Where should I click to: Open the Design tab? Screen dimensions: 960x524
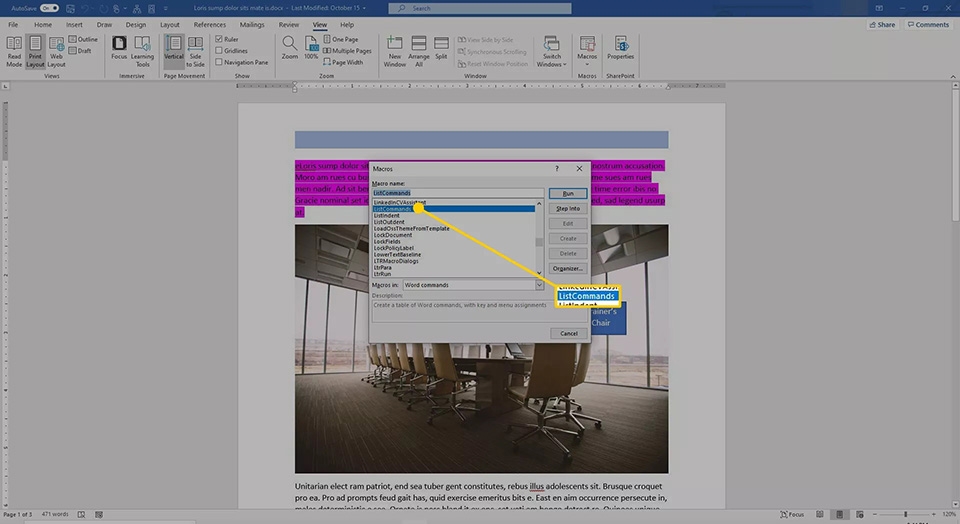click(x=136, y=24)
